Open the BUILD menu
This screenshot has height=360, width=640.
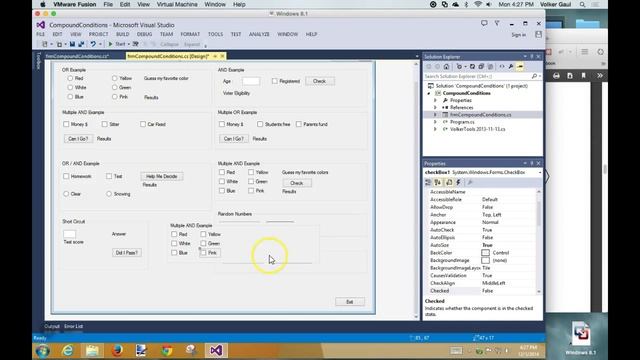pos(122,34)
